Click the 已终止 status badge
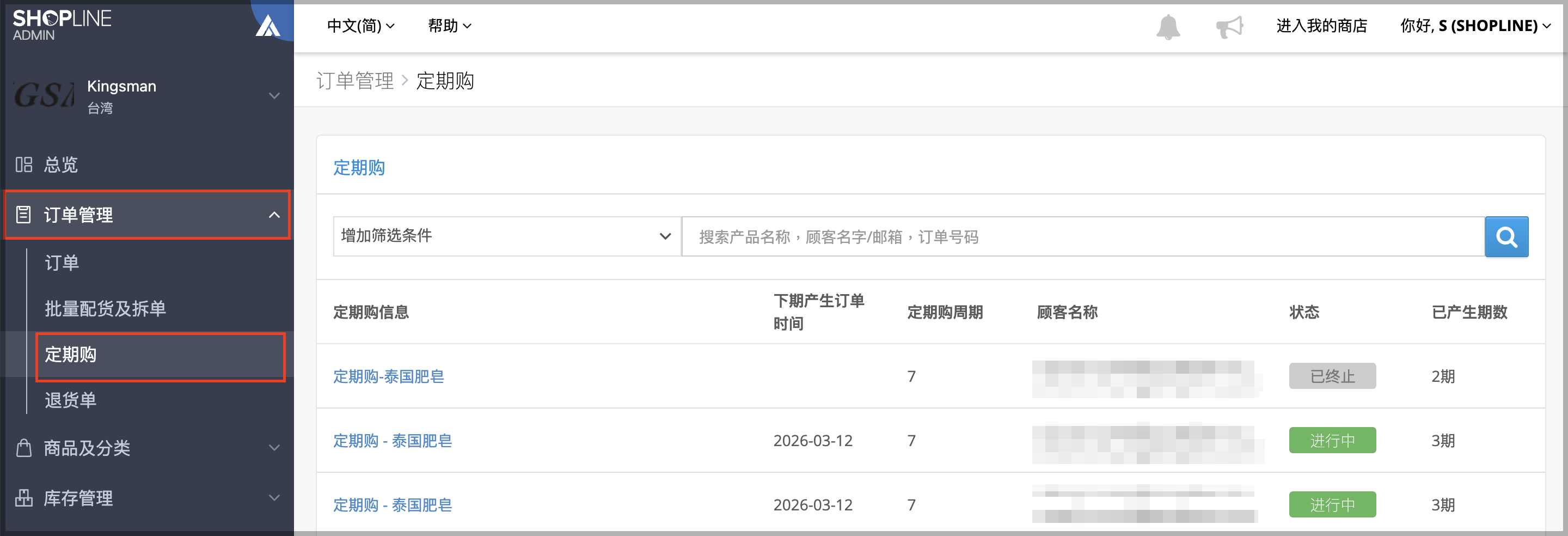 pos(1332,376)
